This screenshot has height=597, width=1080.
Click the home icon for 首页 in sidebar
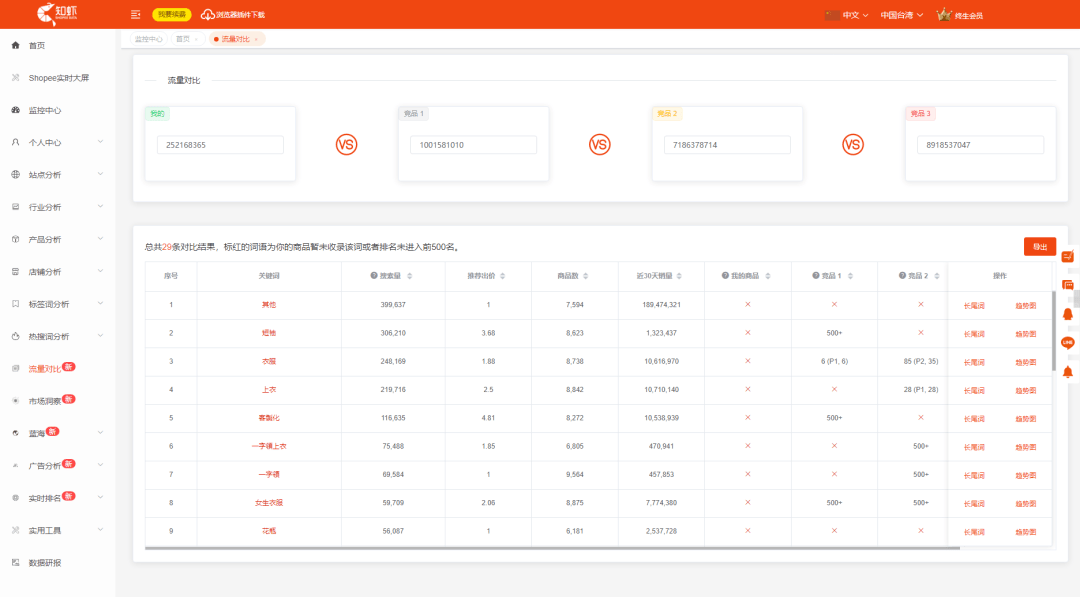(15, 45)
